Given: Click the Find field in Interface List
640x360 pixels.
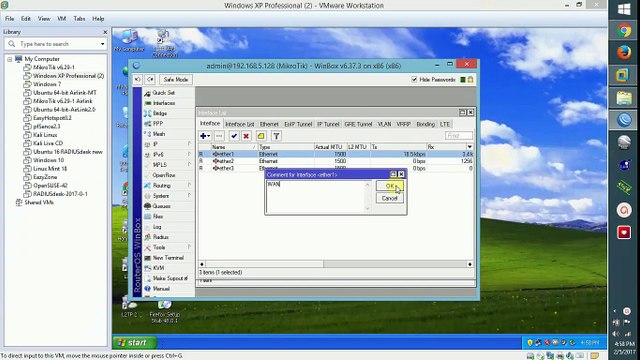Looking at the screenshot, I should coord(459,136).
